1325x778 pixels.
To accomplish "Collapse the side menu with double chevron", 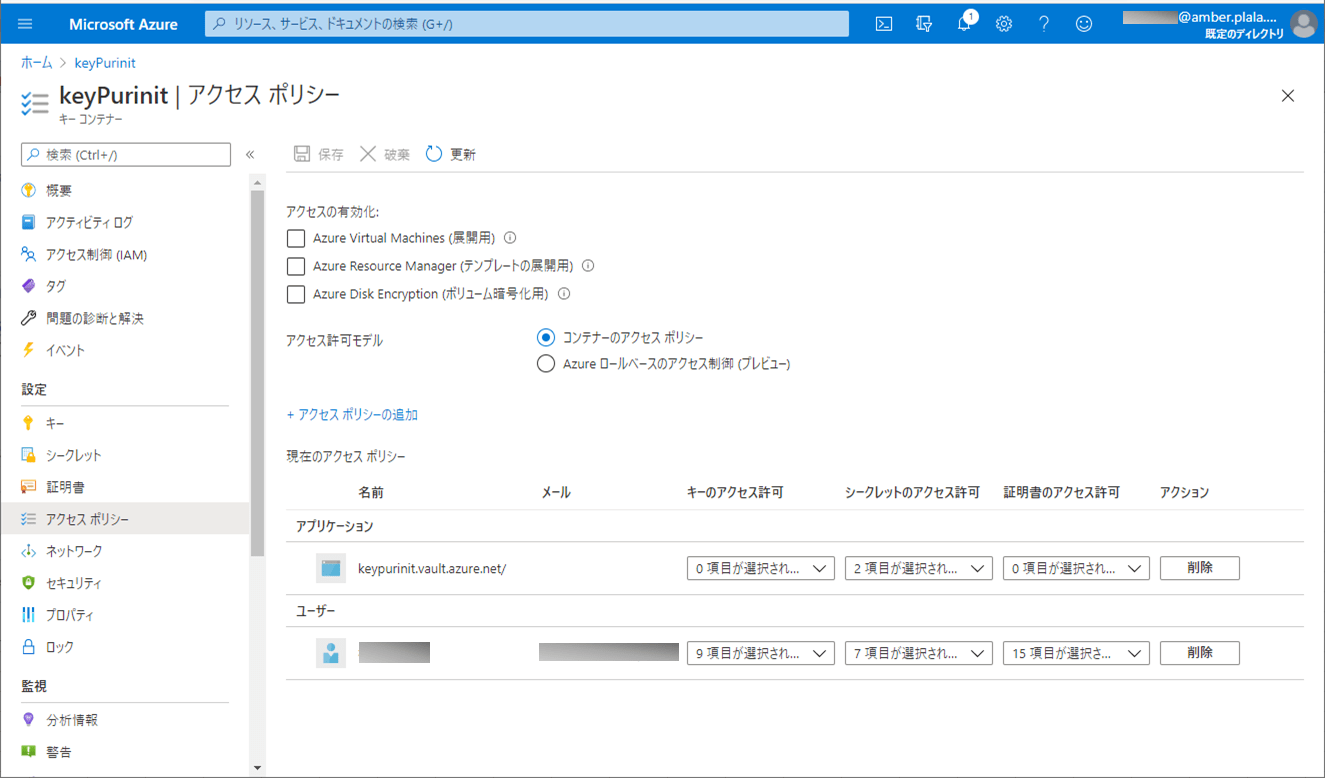I will click(250, 154).
